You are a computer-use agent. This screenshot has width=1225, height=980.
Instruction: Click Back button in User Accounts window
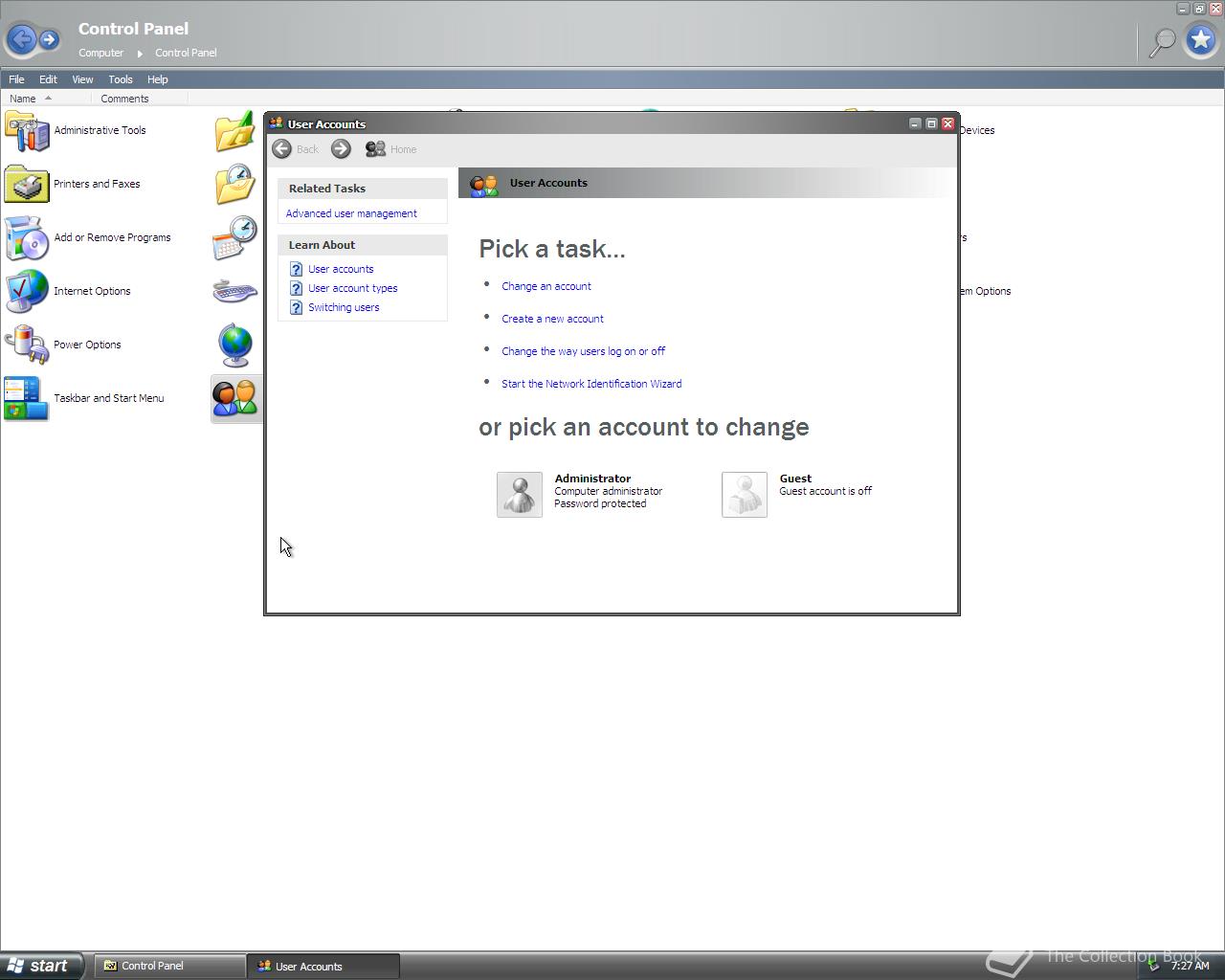point(296,149)
